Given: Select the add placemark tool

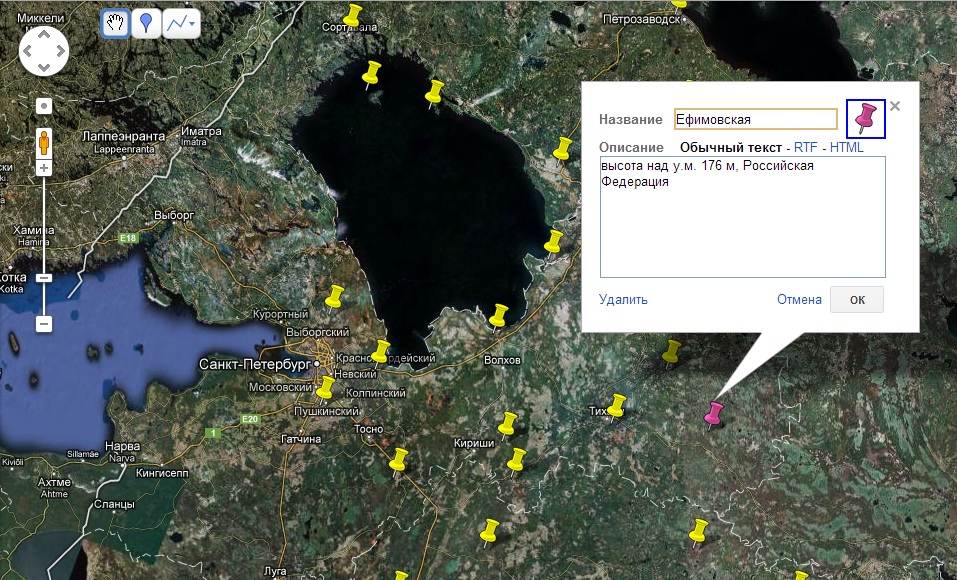Looking at the screenshot, I should [146, 24].
